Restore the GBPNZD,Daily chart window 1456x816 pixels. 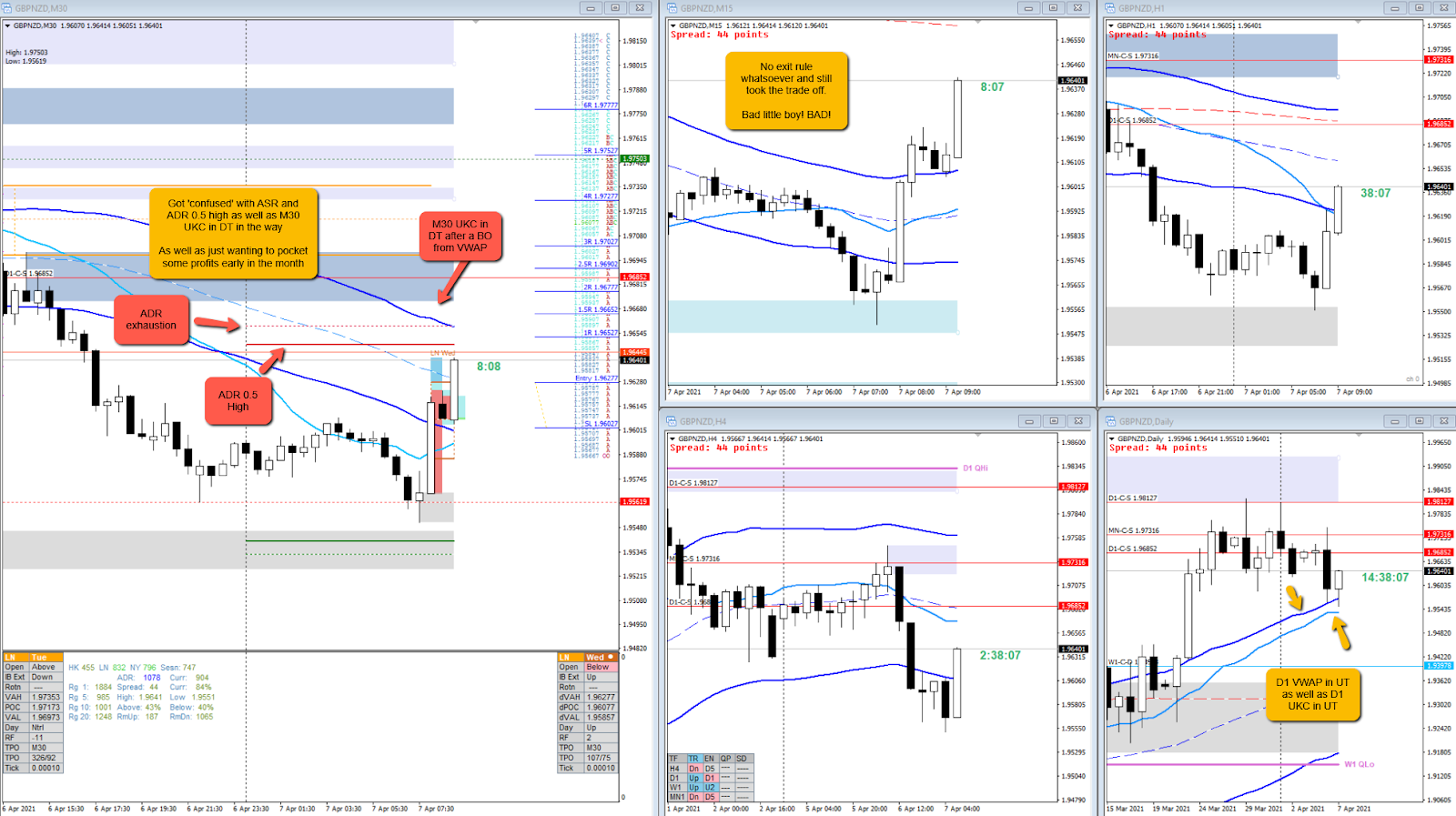point(1419,421)
